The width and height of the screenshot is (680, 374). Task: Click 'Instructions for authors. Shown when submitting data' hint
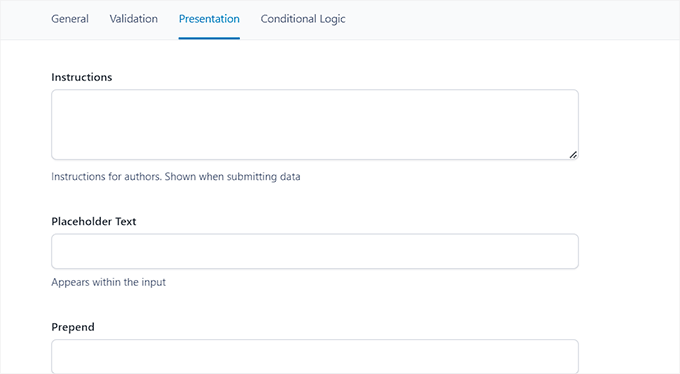coord(176,177)
